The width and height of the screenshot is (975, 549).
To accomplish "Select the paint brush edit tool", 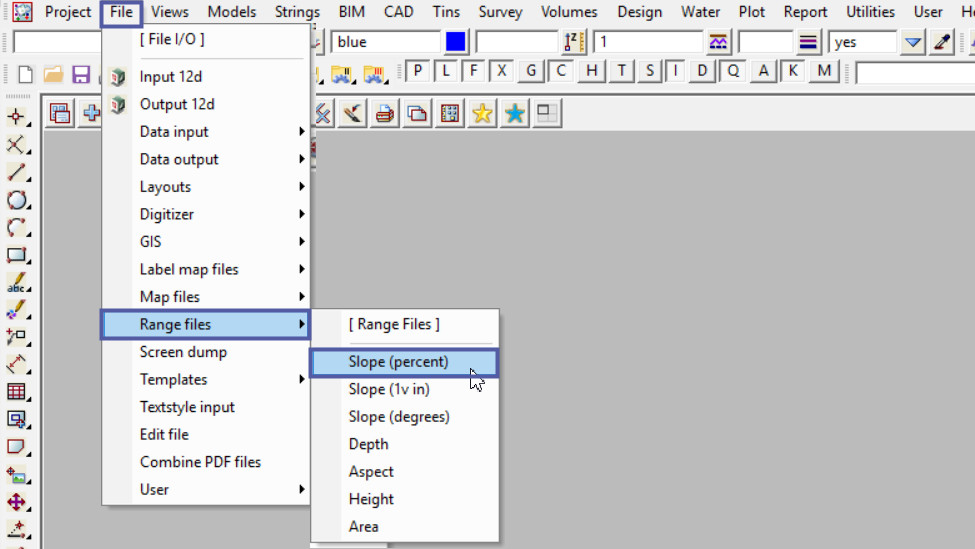I will click(x=17, y=310).
